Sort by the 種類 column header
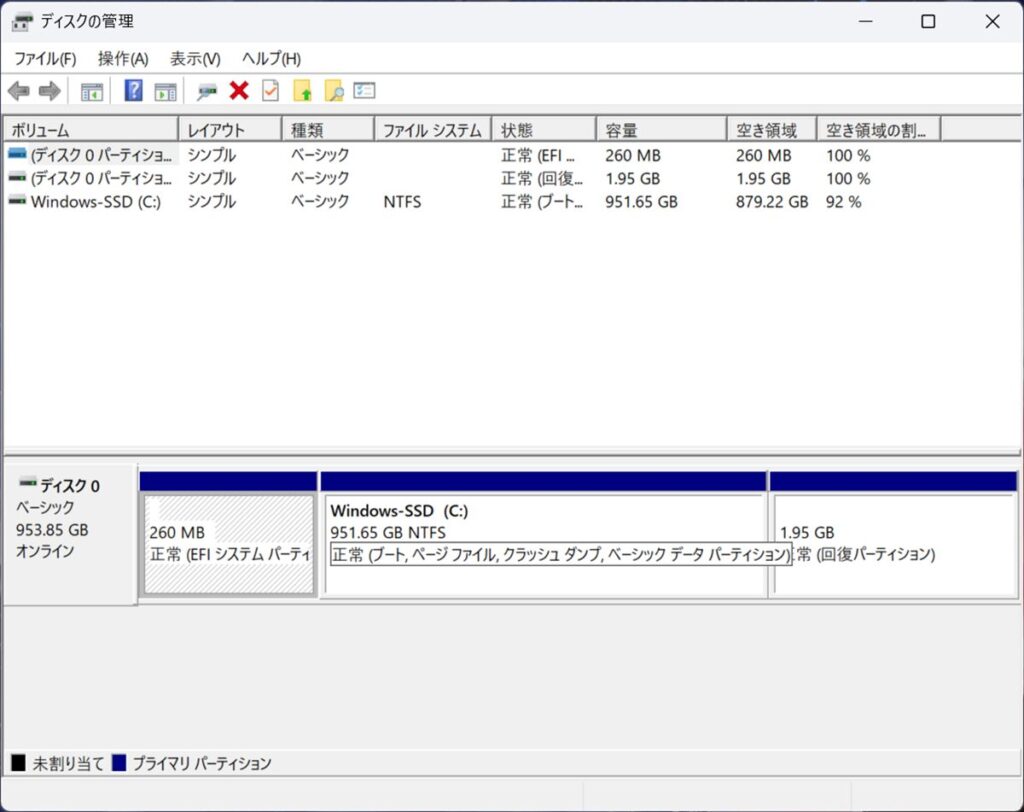The width and height of the screenshot is (1024, 812). pos(328,130)
